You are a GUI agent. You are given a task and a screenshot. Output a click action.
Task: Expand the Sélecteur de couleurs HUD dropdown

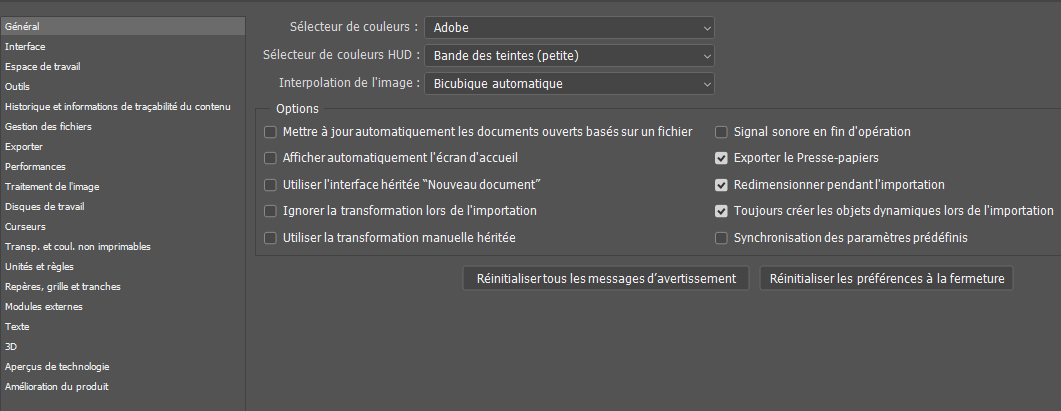click(569, 55)
